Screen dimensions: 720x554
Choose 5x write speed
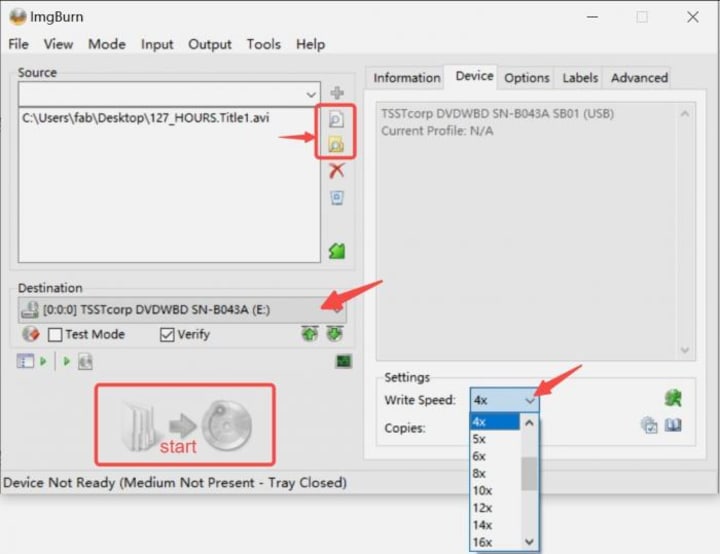tap(495, 439)
